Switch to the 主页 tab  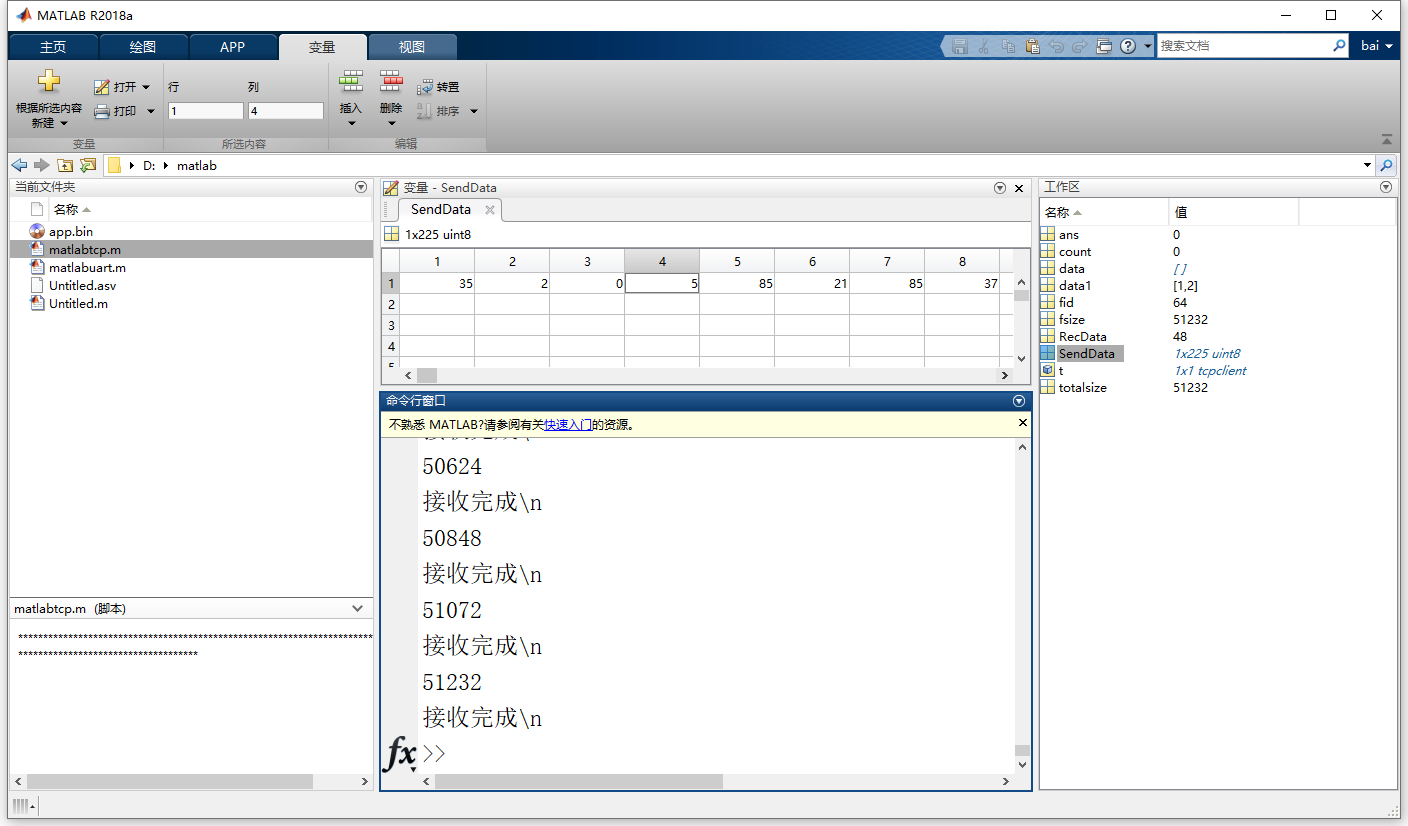[54, 47]
